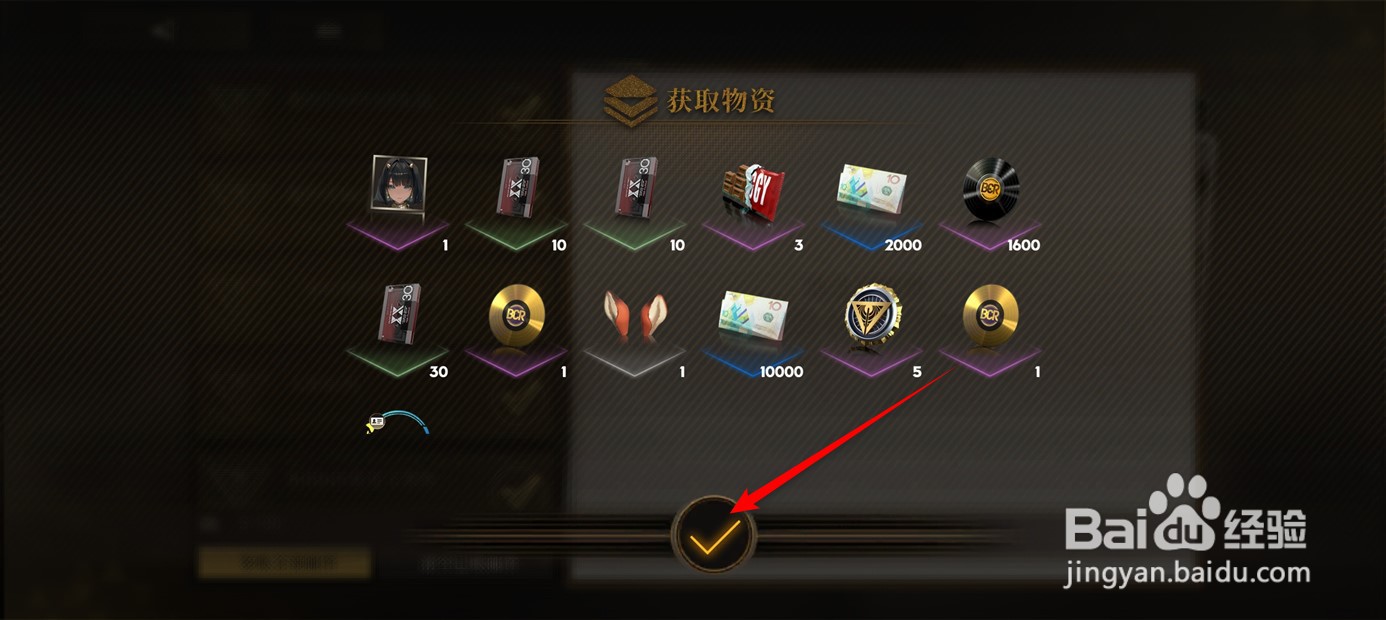This screenshot has height=620, width=1386.
Task: Open the jingyan.baidu.com watermark link
Action: [x=1187, y=574]
